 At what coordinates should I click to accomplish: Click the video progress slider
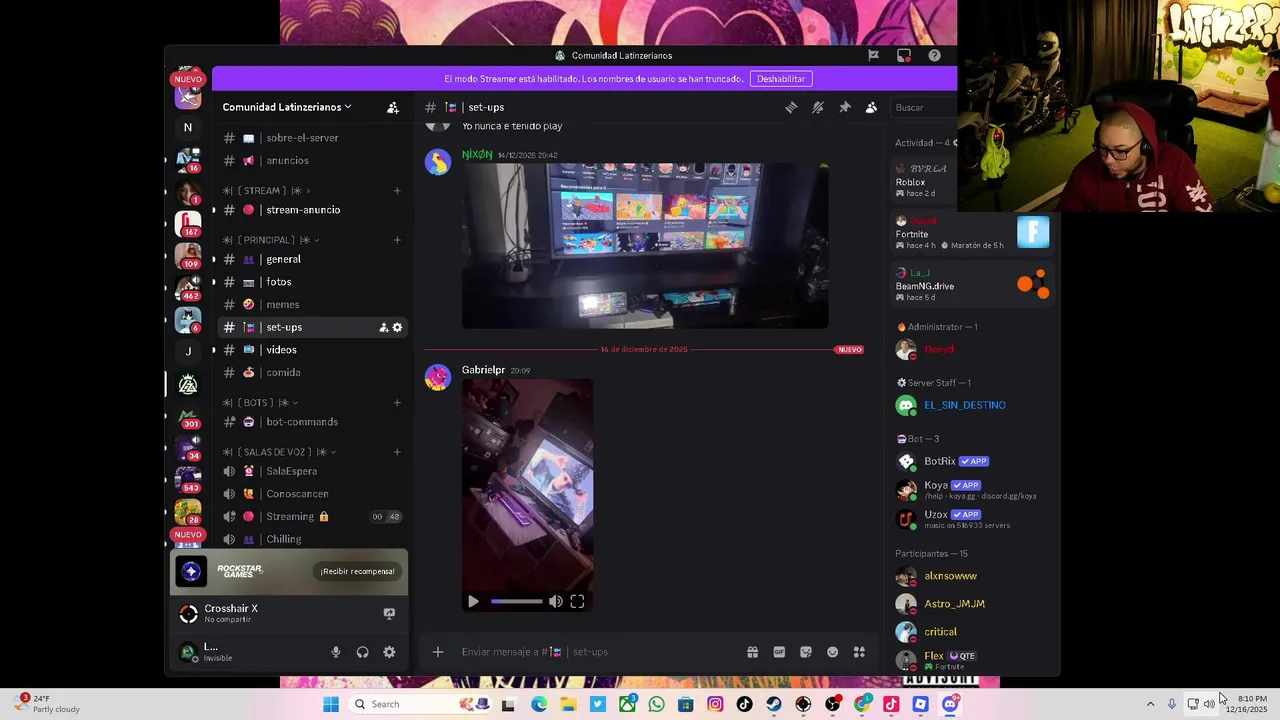point(516,601)
